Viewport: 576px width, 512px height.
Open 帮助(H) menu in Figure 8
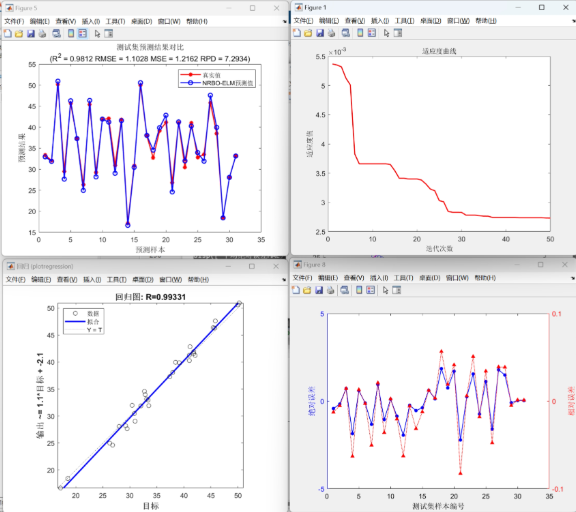click(x=485, y=278)
